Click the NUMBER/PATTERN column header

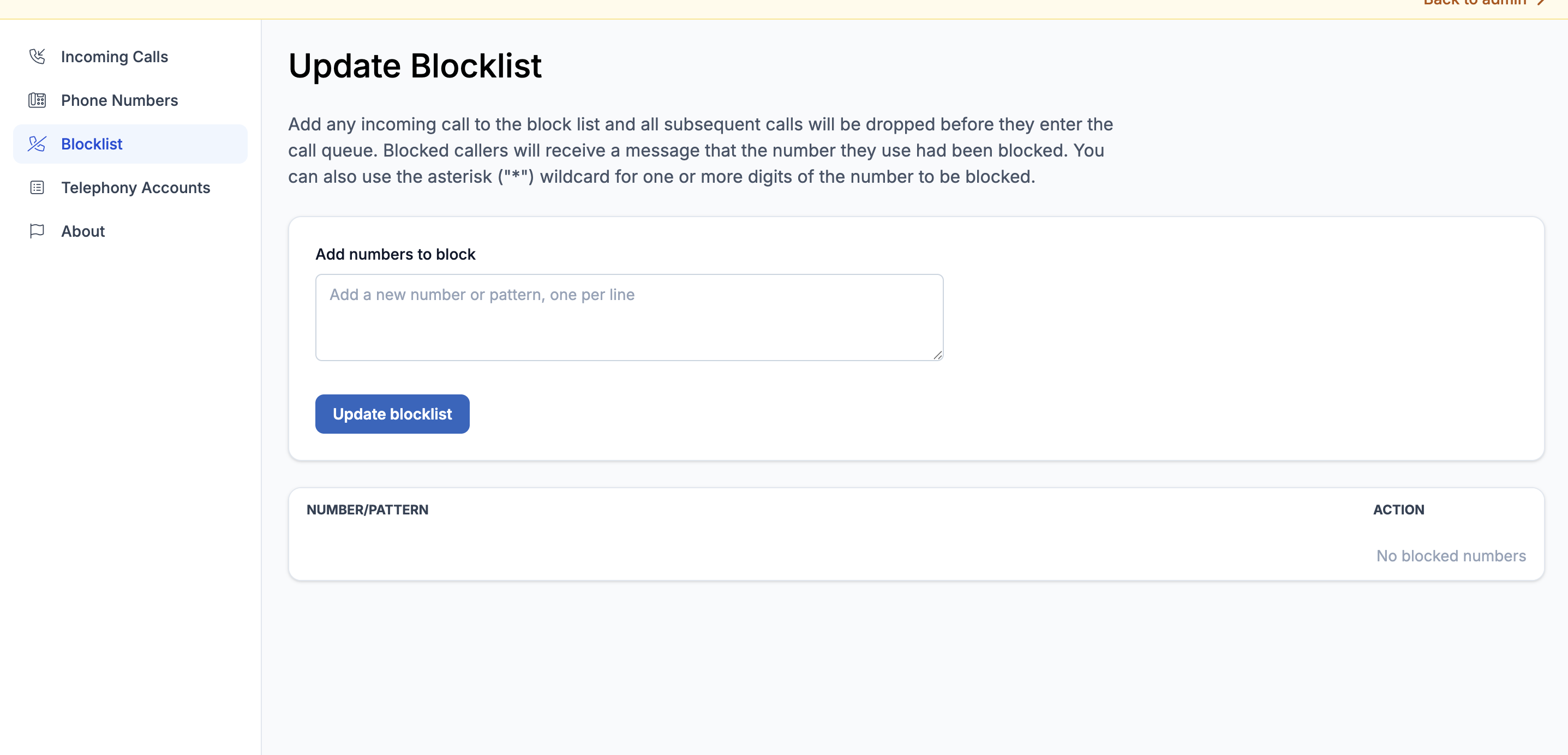coord(367,510)
